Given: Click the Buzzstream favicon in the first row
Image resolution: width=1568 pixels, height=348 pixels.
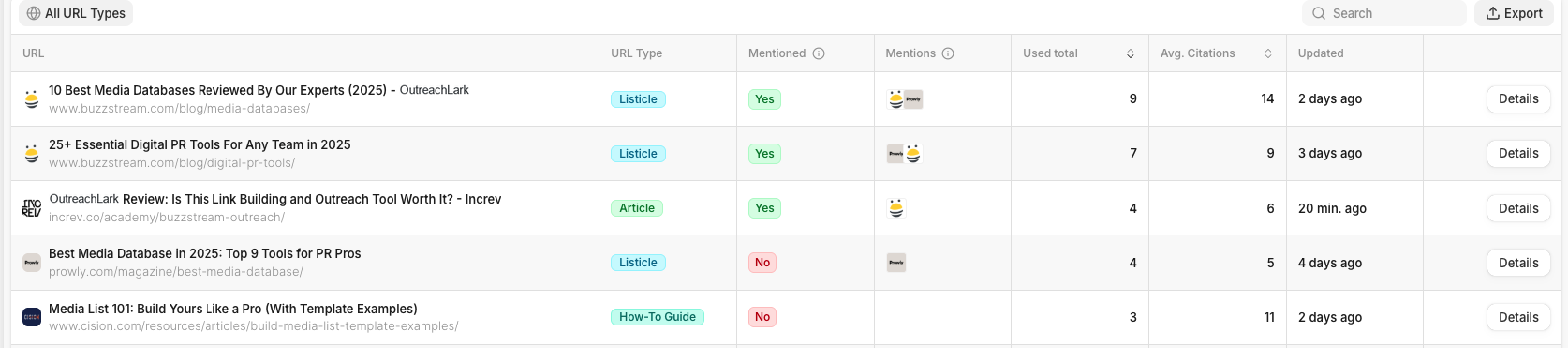Looking at the screenshot, I should pos(32,98).
